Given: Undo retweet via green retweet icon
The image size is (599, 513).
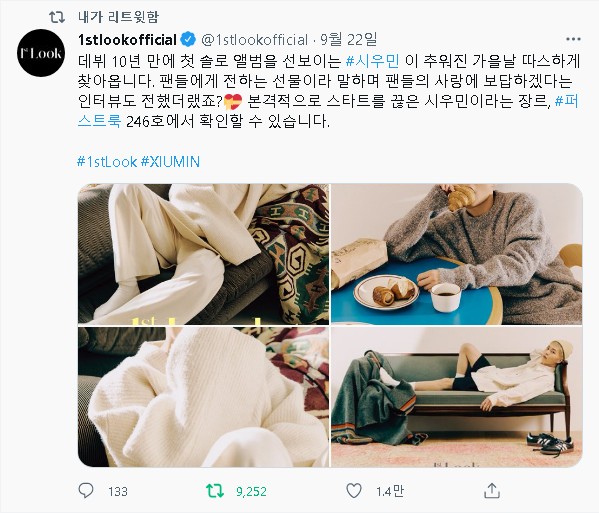Looking at the screenshot, I should 214,491.
